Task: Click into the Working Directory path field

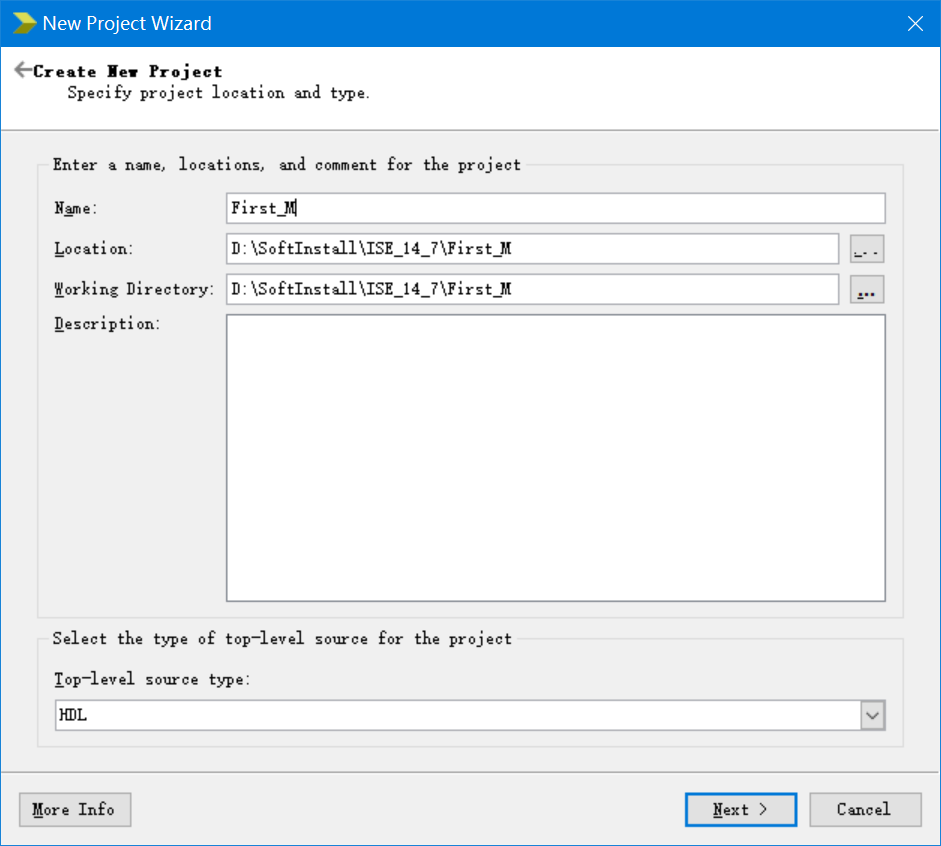Action: pyautogui.click(x=532, y=290)
